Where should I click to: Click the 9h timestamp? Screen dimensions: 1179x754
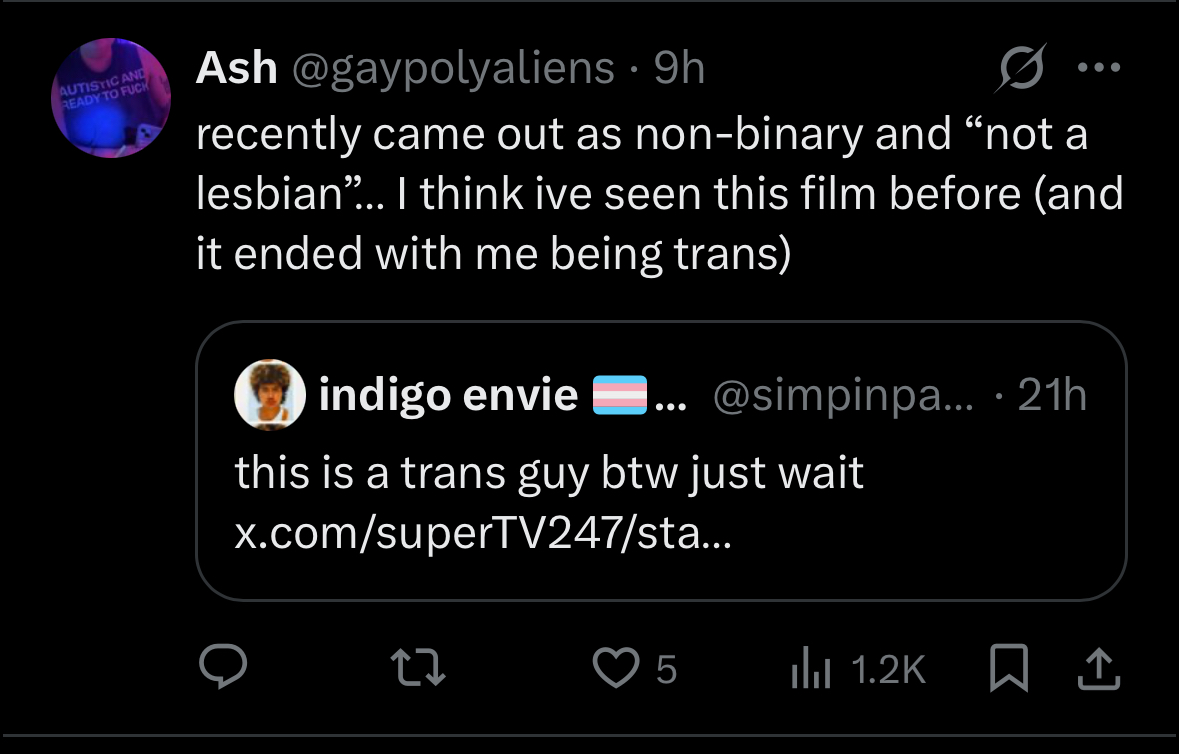click(x=679, y=68)
